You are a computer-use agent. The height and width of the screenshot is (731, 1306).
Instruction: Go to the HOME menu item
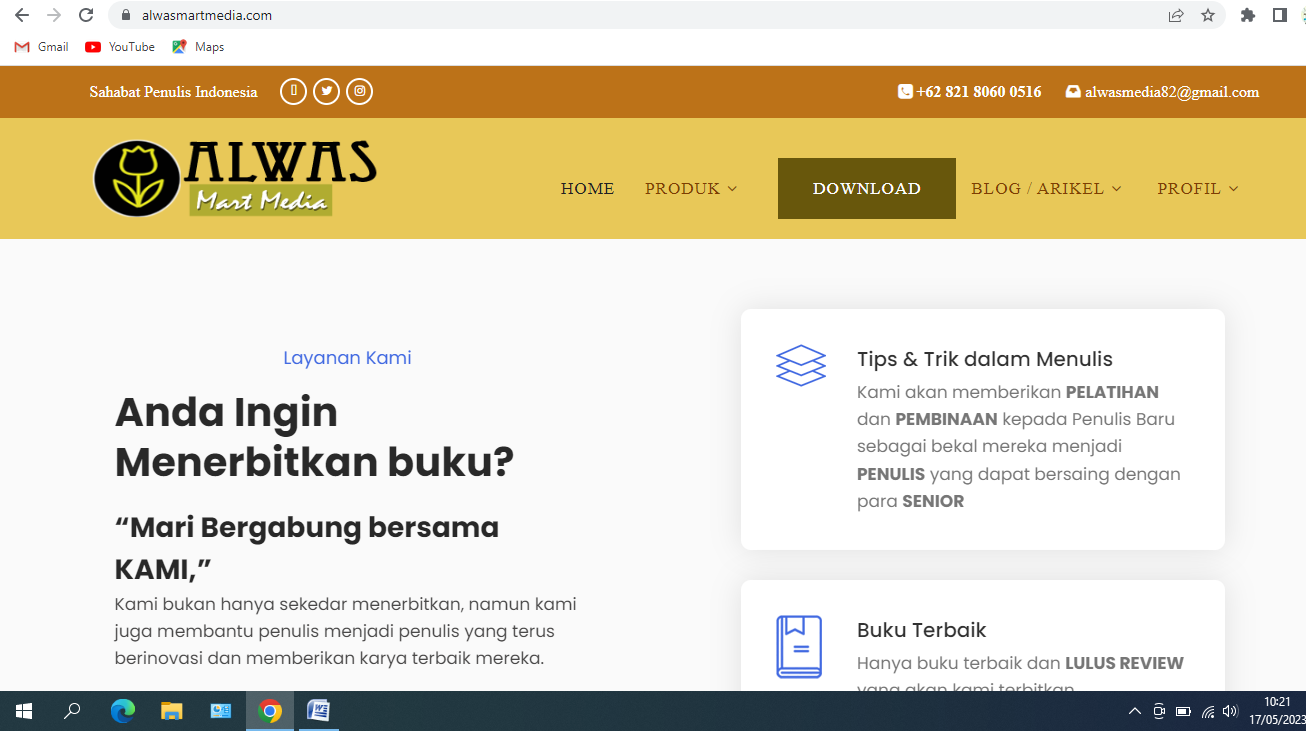(587, 188)
